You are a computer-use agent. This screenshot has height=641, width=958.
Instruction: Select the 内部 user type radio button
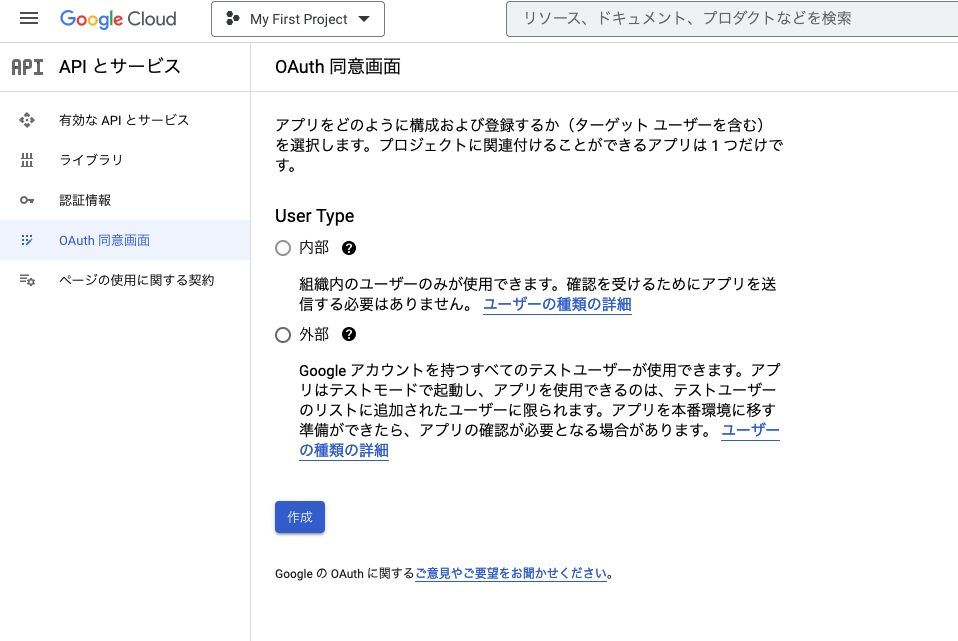coord(282,247)
